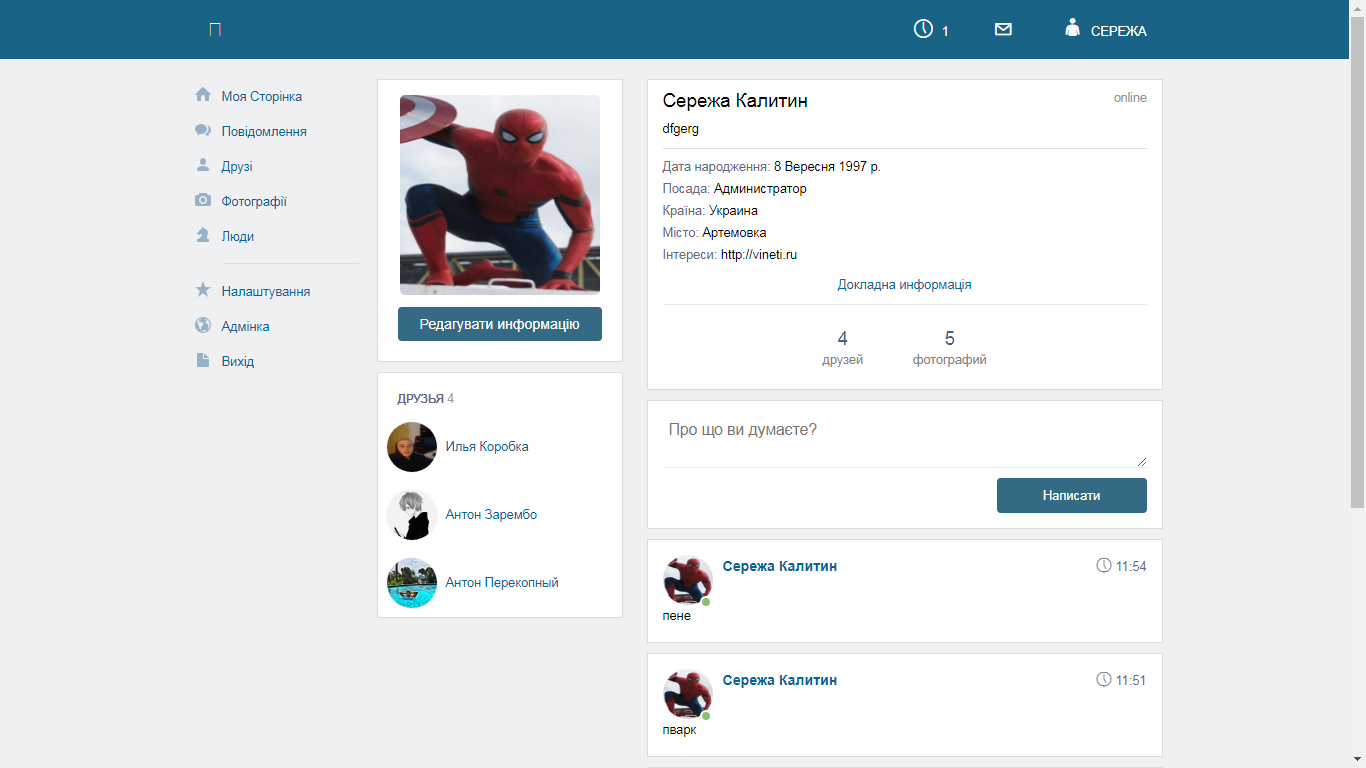Click the position value 'Администратор'
The image size is (1366, 768).
(x=760, y=189)
